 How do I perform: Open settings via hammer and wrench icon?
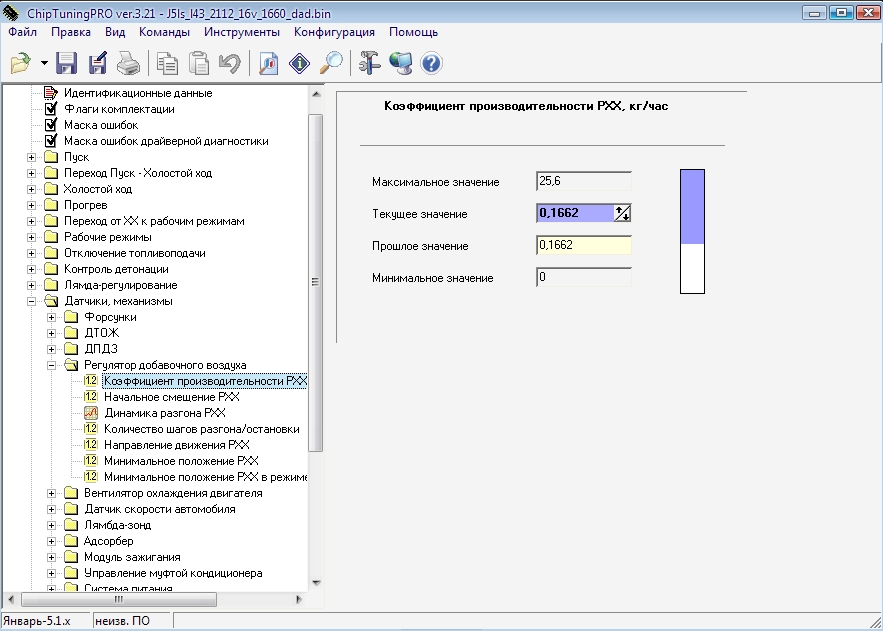coord(370,64)
